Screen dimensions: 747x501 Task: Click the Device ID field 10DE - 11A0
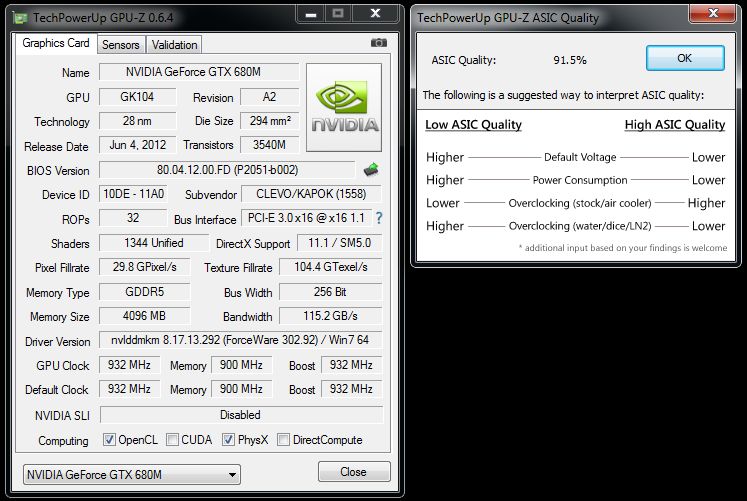[133, 194]
